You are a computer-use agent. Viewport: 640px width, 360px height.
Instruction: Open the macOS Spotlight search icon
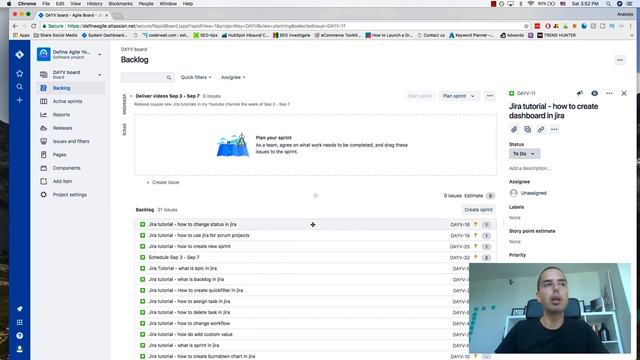coord(608,4)
